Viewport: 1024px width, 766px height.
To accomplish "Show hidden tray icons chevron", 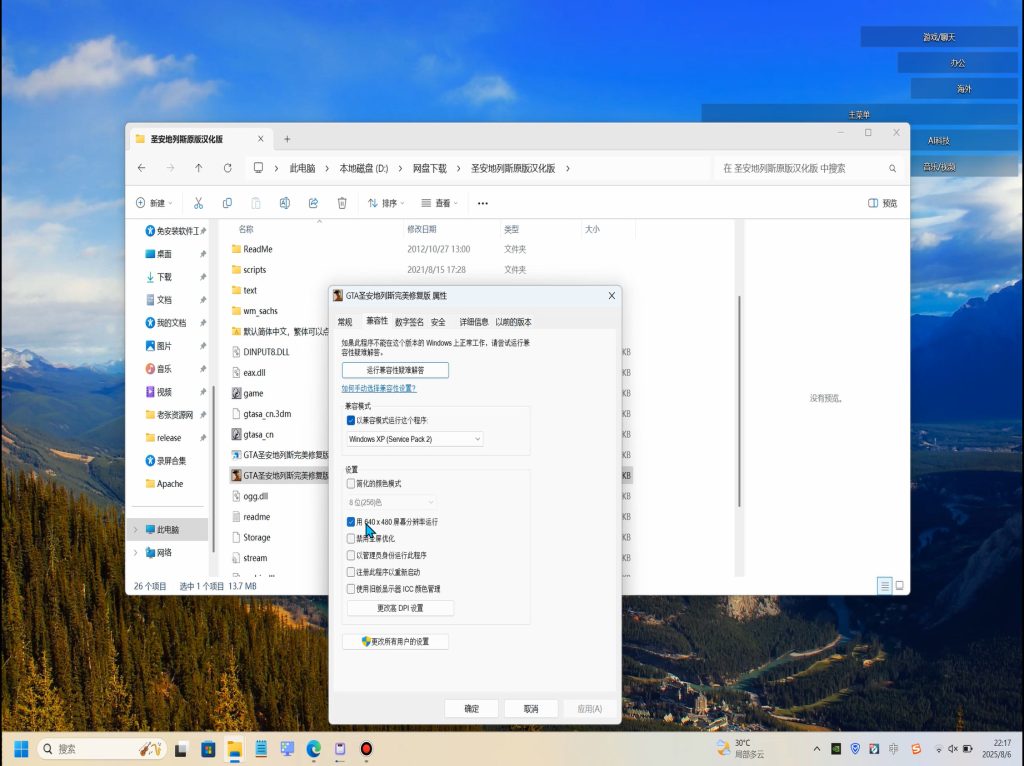I will coord(817,749).
